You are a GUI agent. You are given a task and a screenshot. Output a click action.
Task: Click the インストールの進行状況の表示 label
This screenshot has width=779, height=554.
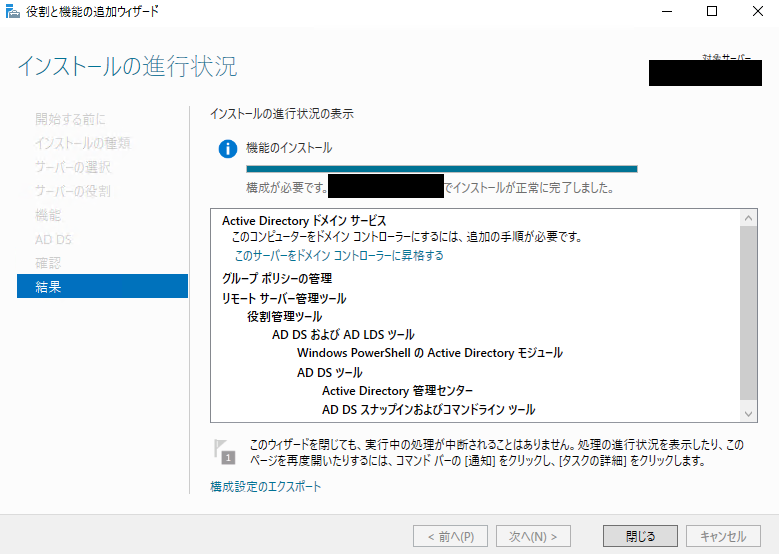(x=282, y=114)
